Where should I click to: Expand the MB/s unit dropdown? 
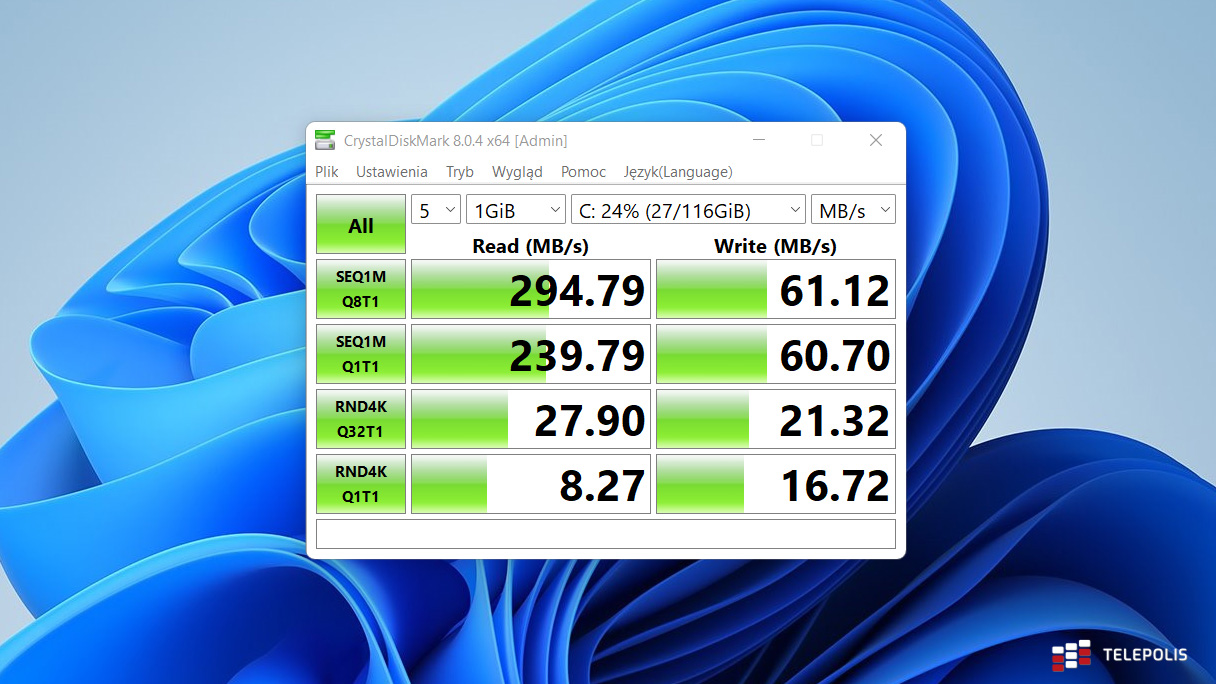click(x=853, y=210)
